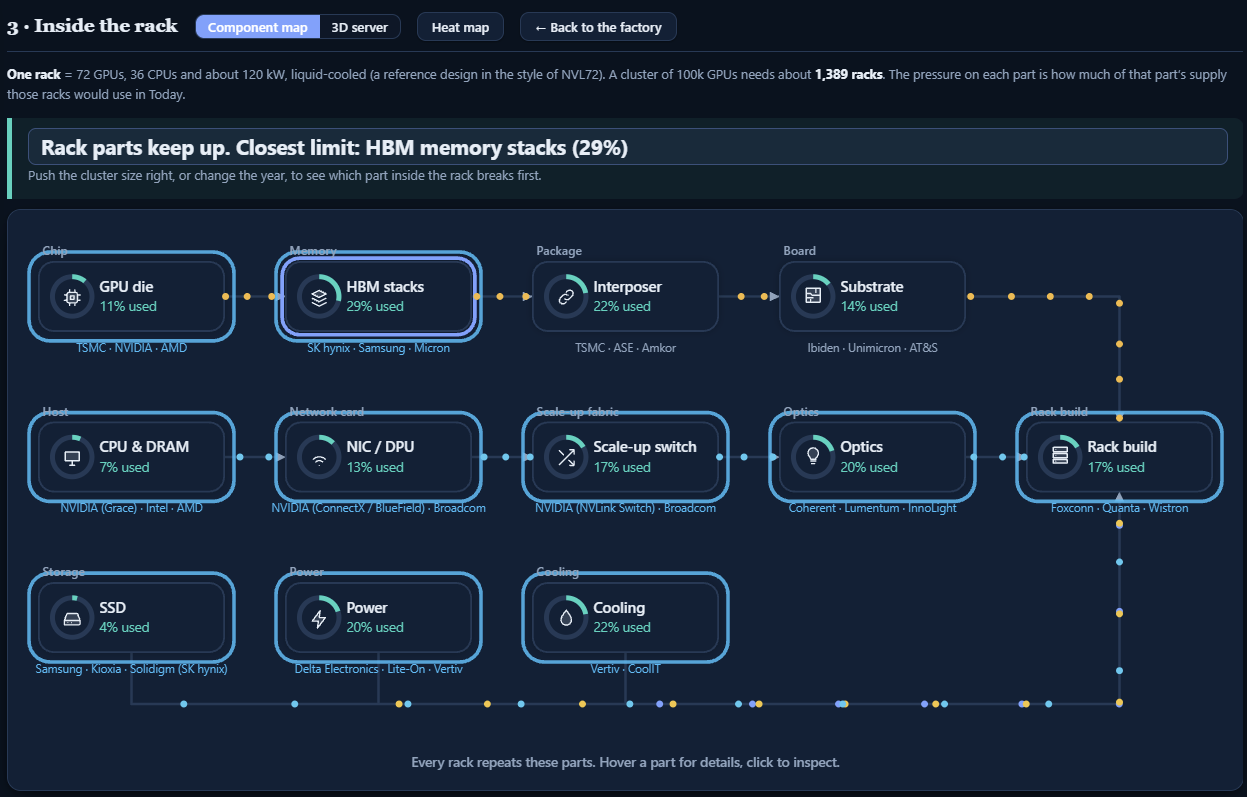Screen dimensions: 1247x797
Task: Click the 'Coherent · Lumentum · InnoLight' suppliers
Action: pyautogui.click(x=872, y=508)
